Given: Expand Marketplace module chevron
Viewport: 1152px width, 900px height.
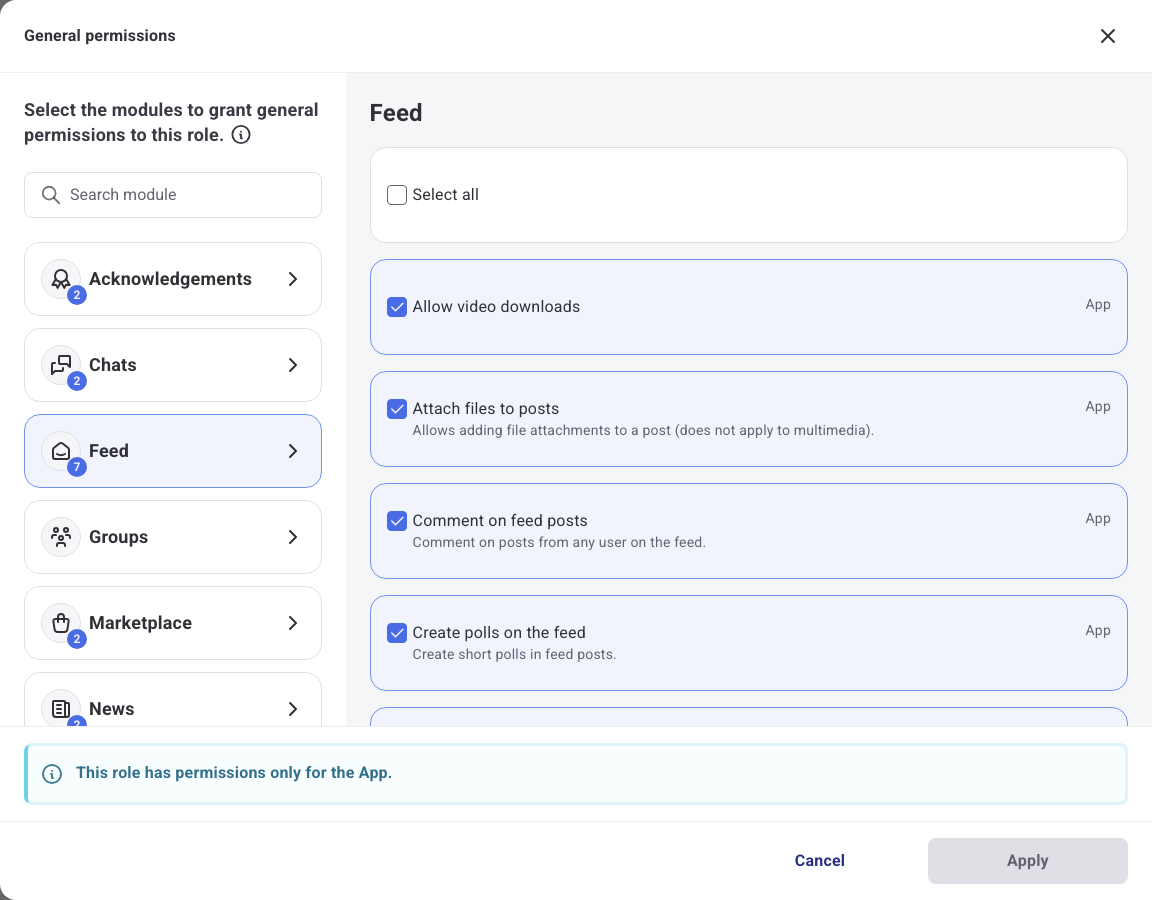Looking at the screenshot, I should click(292, 623).
